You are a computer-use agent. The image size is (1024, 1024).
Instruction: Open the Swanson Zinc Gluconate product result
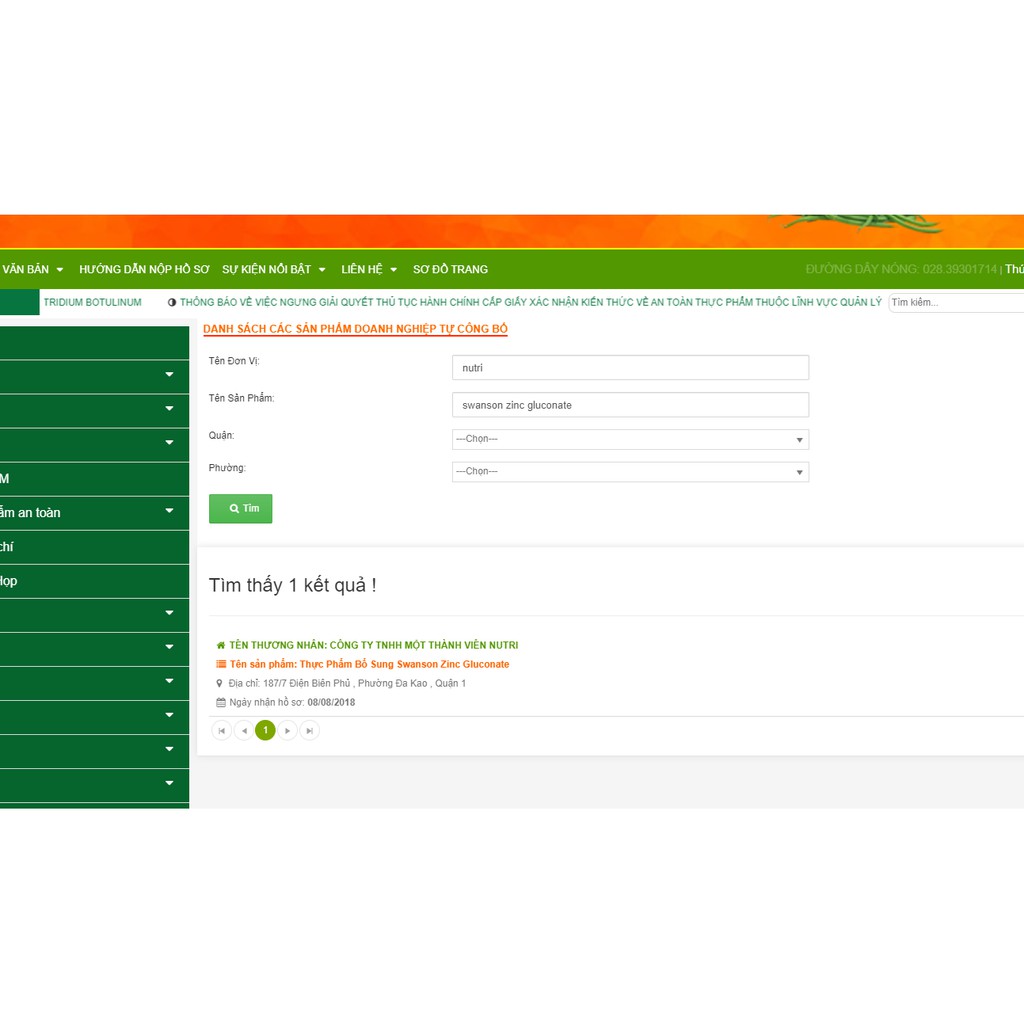[x=369, y=664]
